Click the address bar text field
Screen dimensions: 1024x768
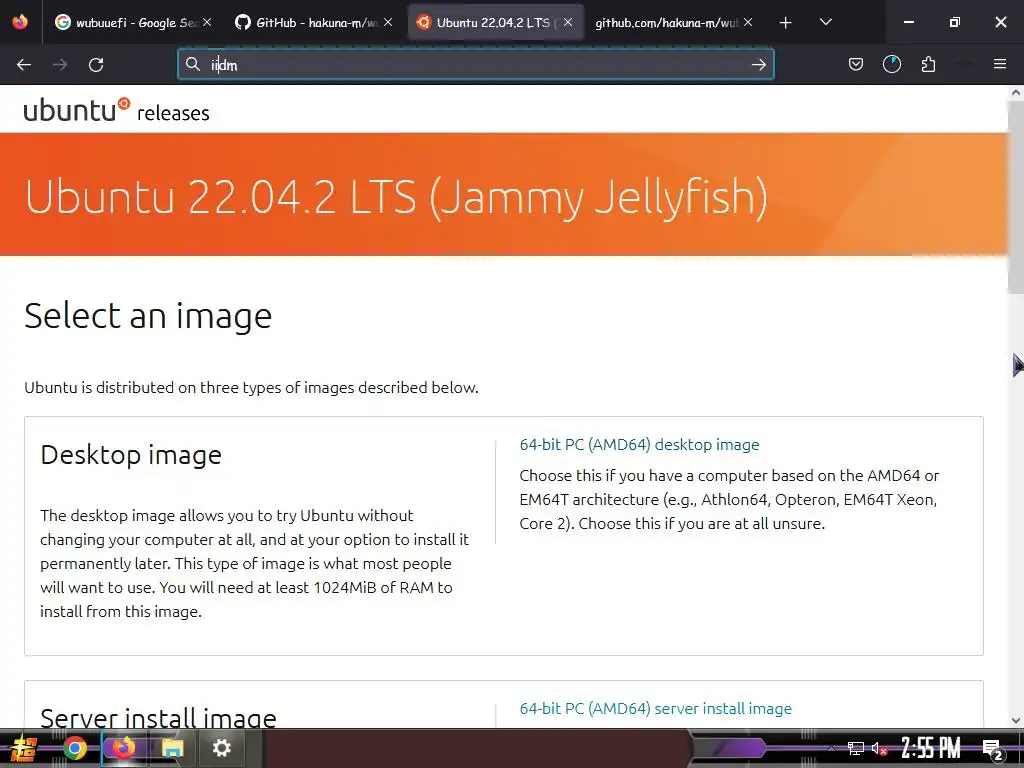click(x=475, y=65)
